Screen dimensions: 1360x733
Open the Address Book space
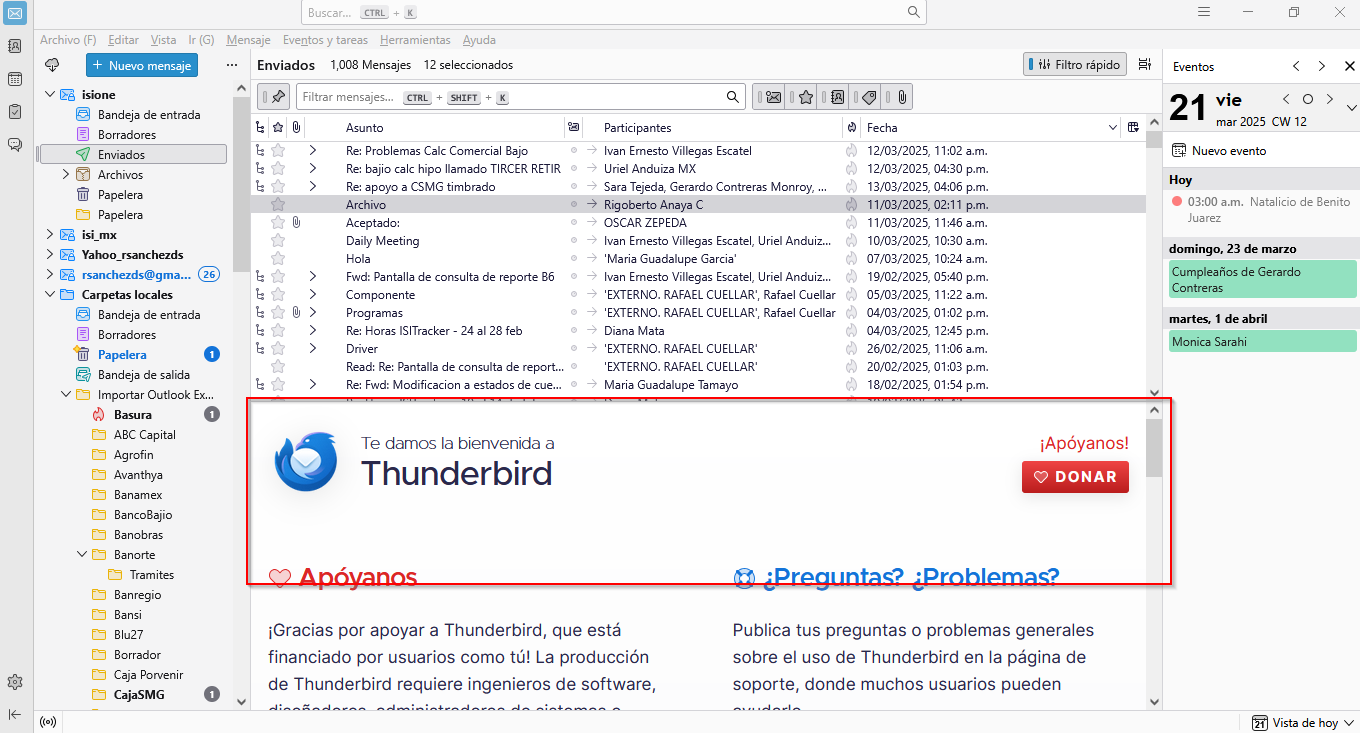tap(15, 46)
